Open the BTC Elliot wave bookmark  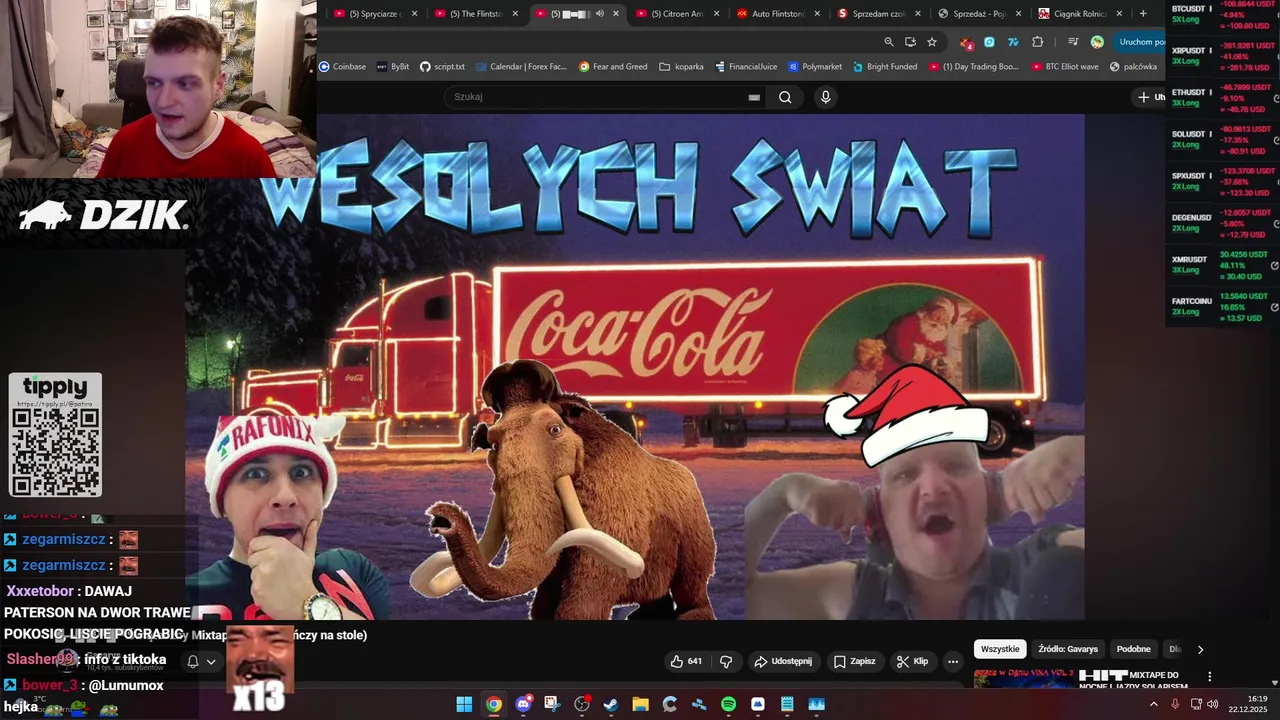click(1064, 67)
